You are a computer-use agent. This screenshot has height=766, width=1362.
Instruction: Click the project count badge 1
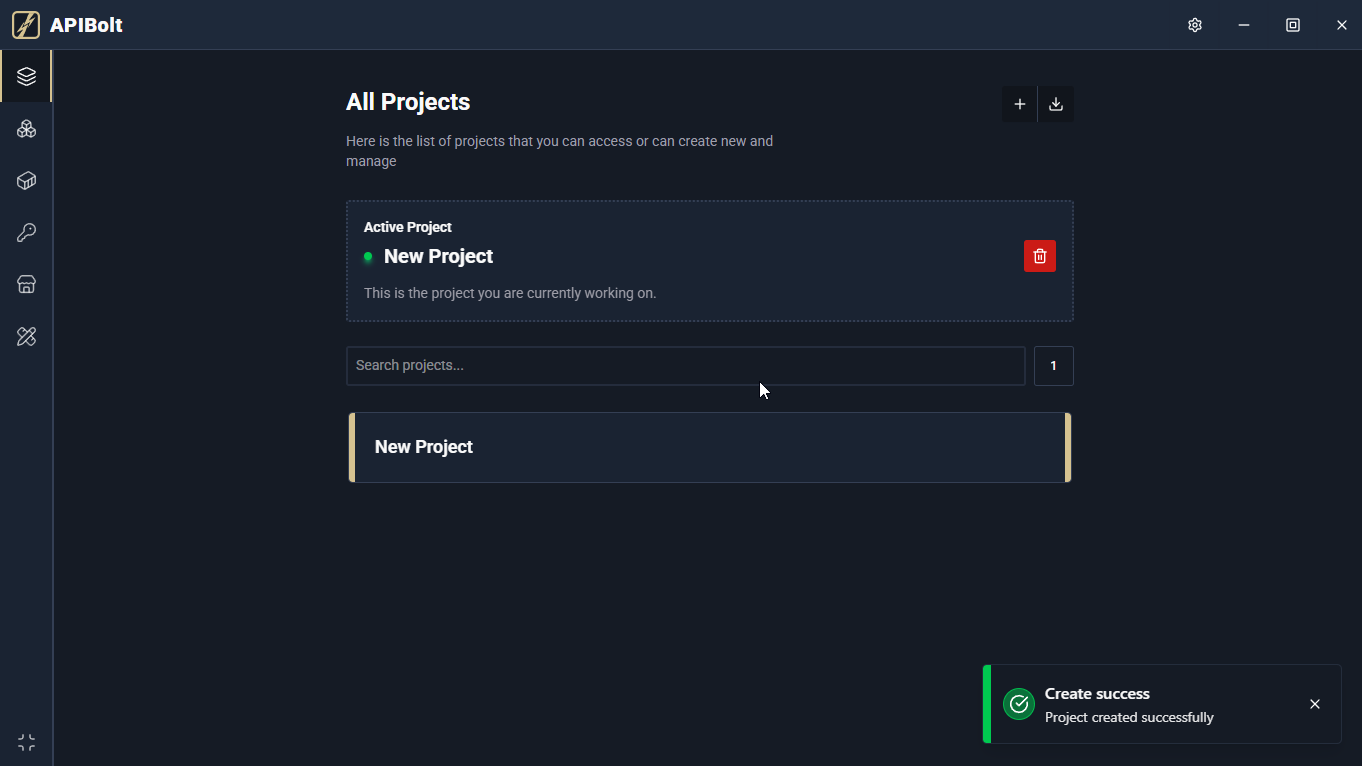[x=1054, y=366]
